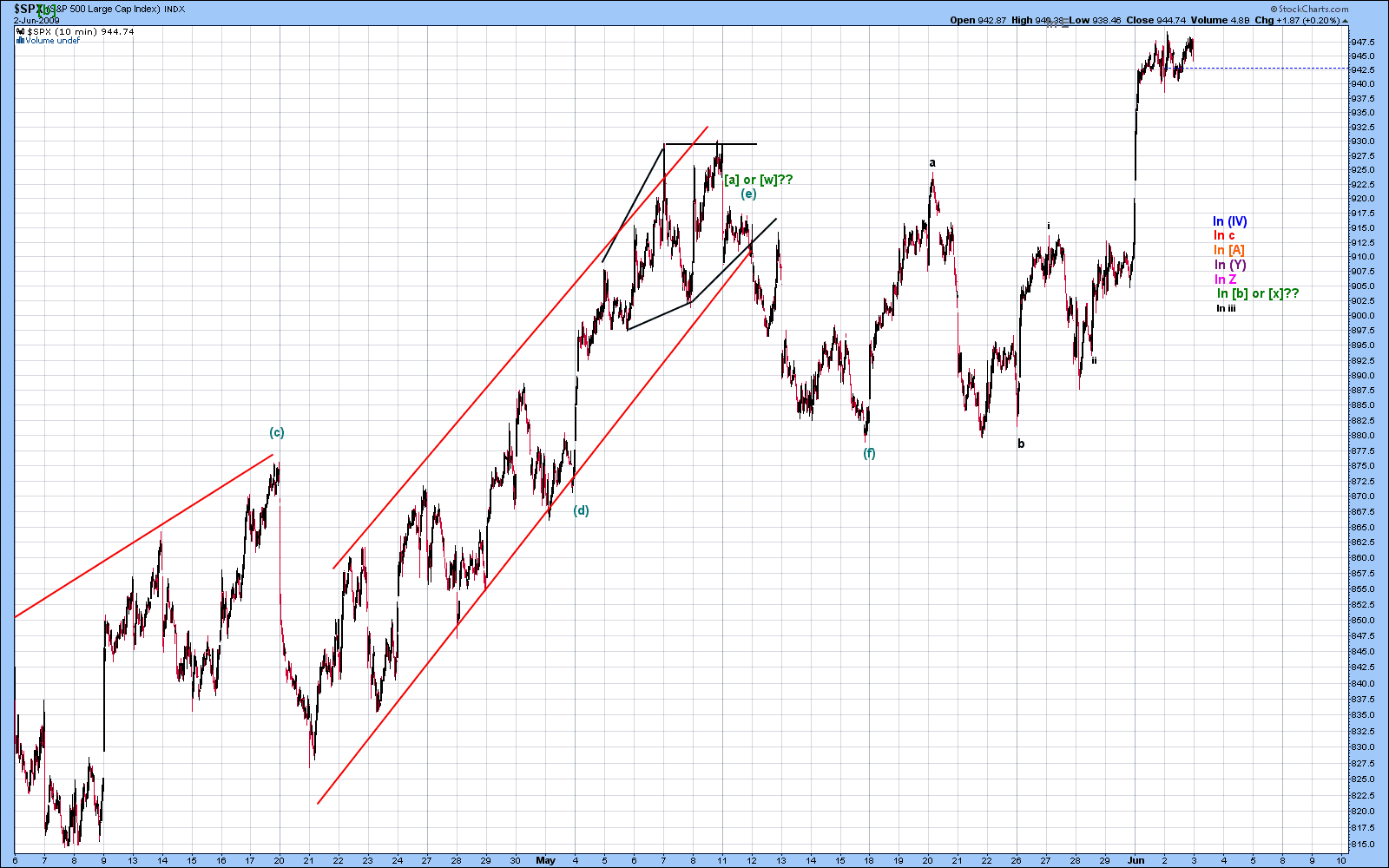
Task: Select the orange In [A] label
Action: click(x=1229, y=250)
